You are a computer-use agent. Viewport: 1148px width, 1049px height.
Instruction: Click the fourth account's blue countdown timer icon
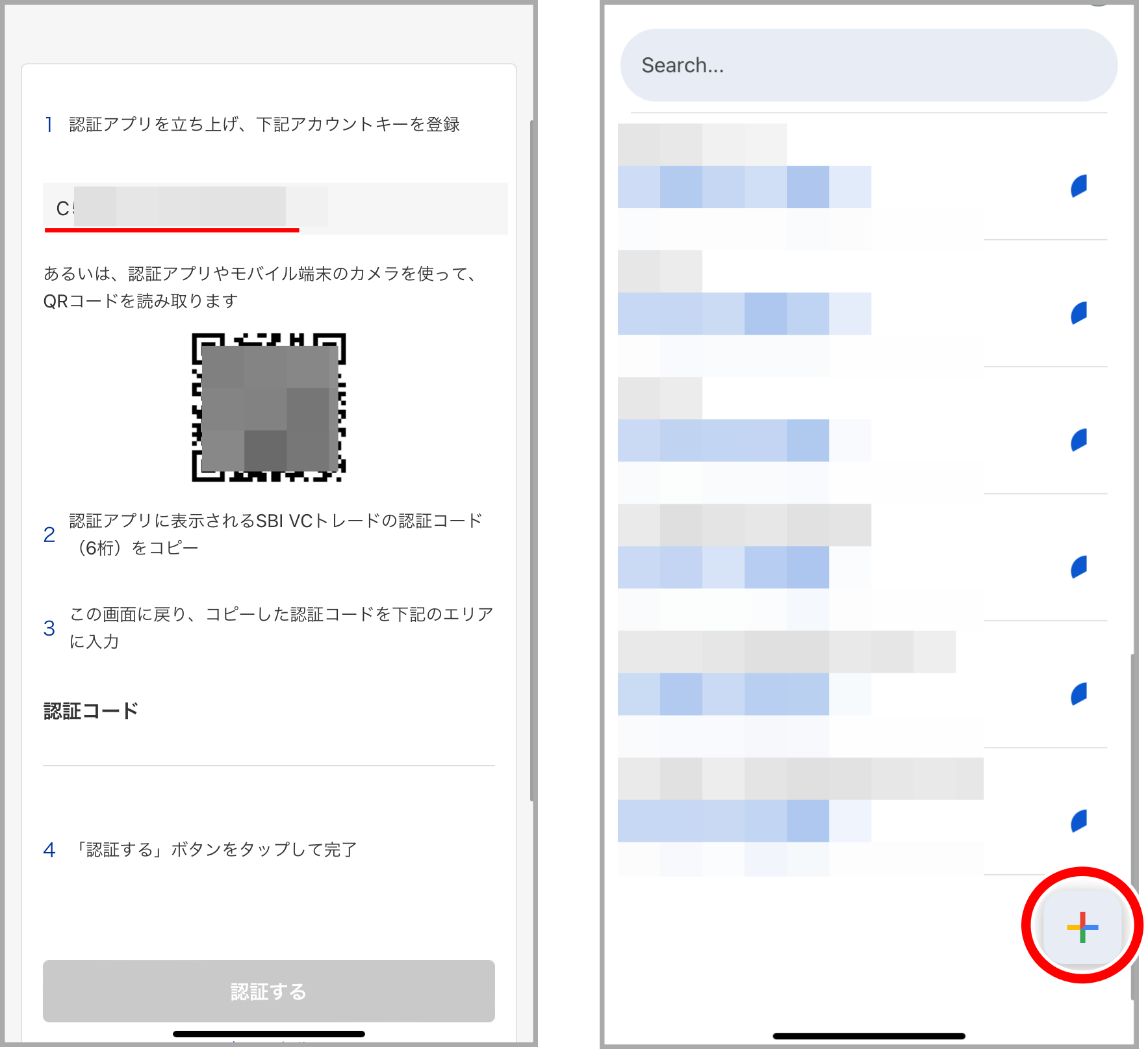tap(1078, 567)
